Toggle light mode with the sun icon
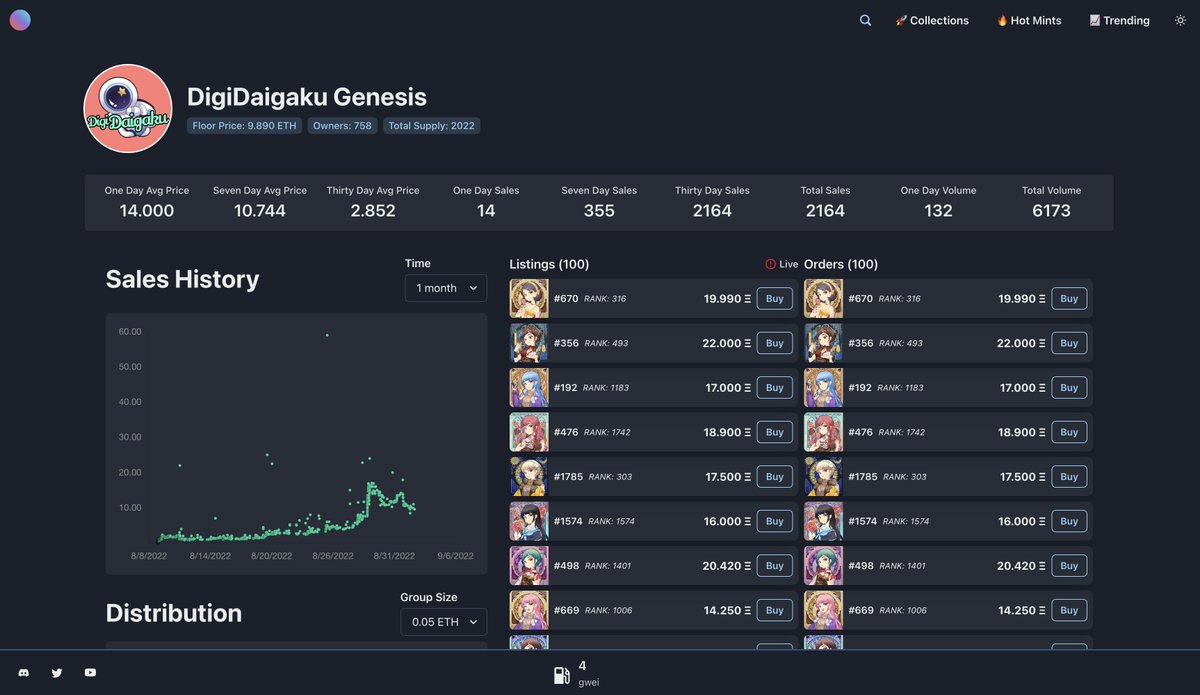This screenshot has width=1200, height=695. [1180, 19]
